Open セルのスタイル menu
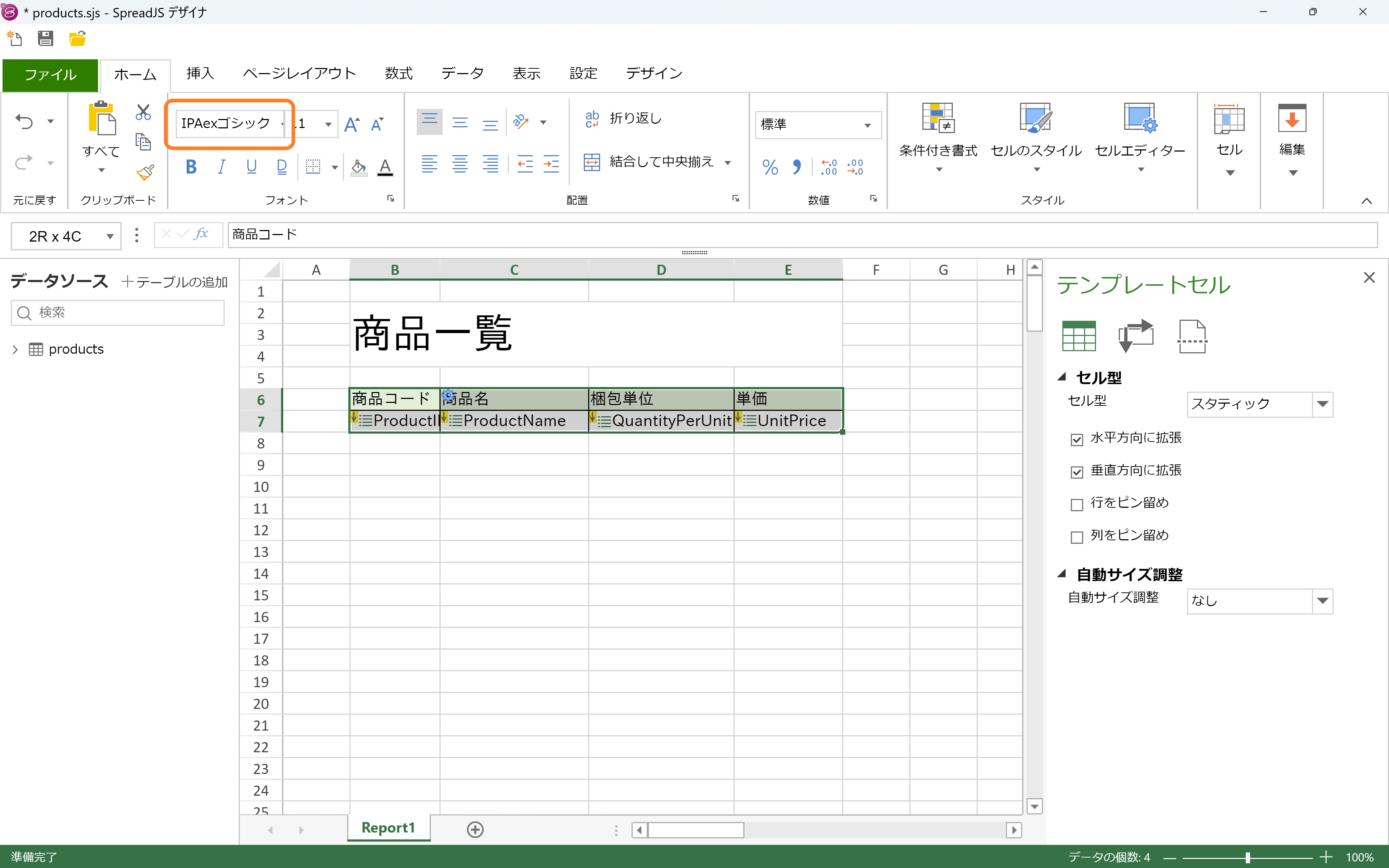 click(1036, 138)
